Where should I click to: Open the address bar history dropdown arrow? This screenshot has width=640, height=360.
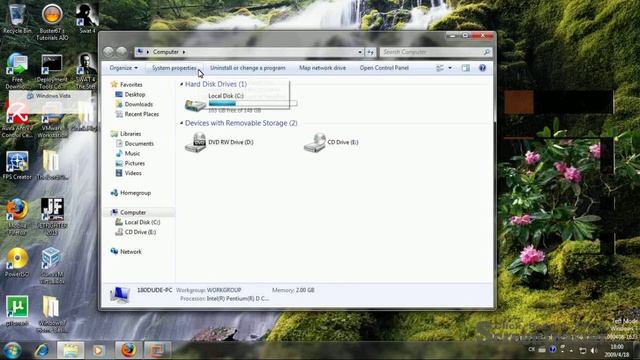[x=360, y=52]
